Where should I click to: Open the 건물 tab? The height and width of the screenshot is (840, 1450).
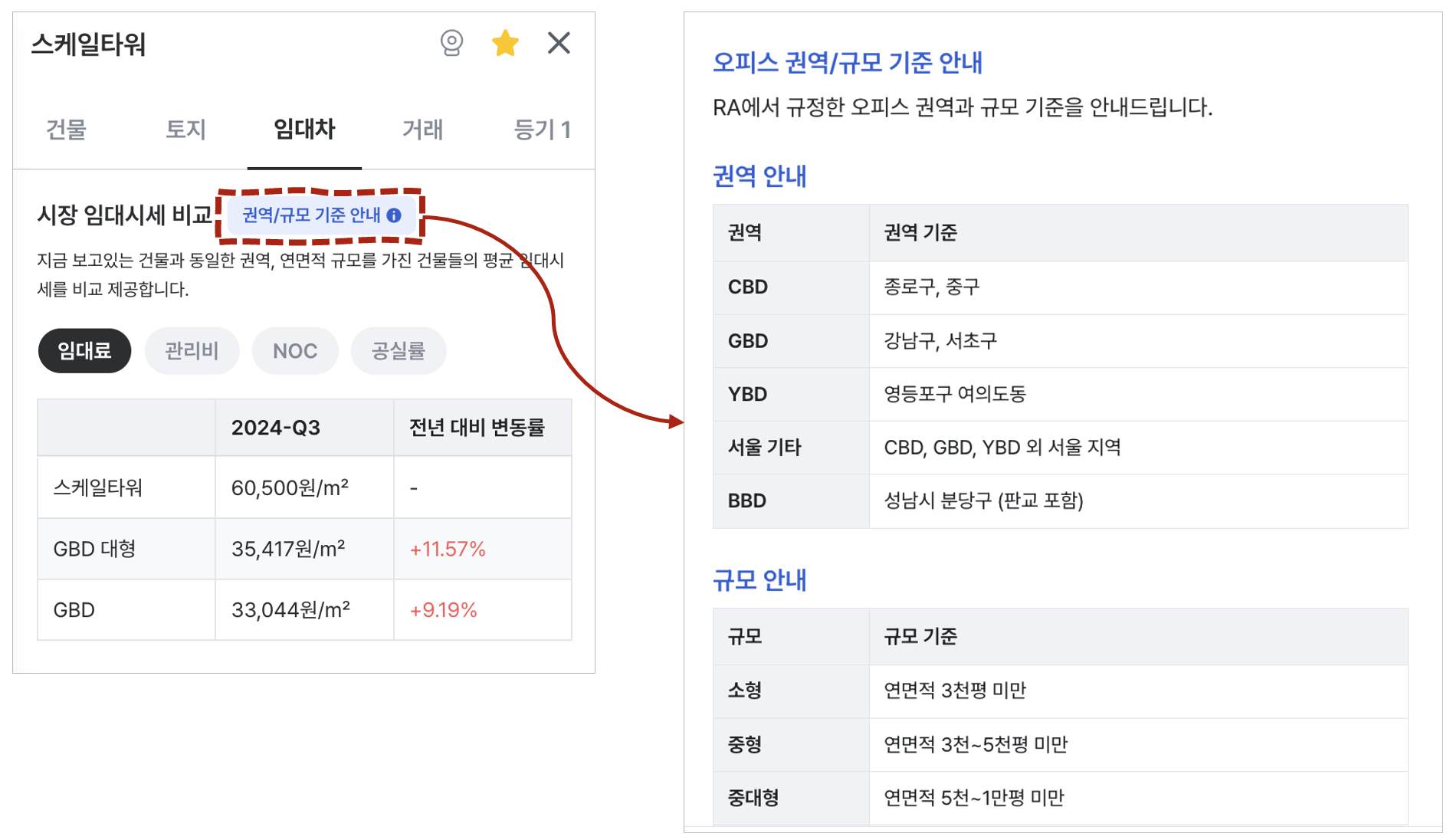66,130
